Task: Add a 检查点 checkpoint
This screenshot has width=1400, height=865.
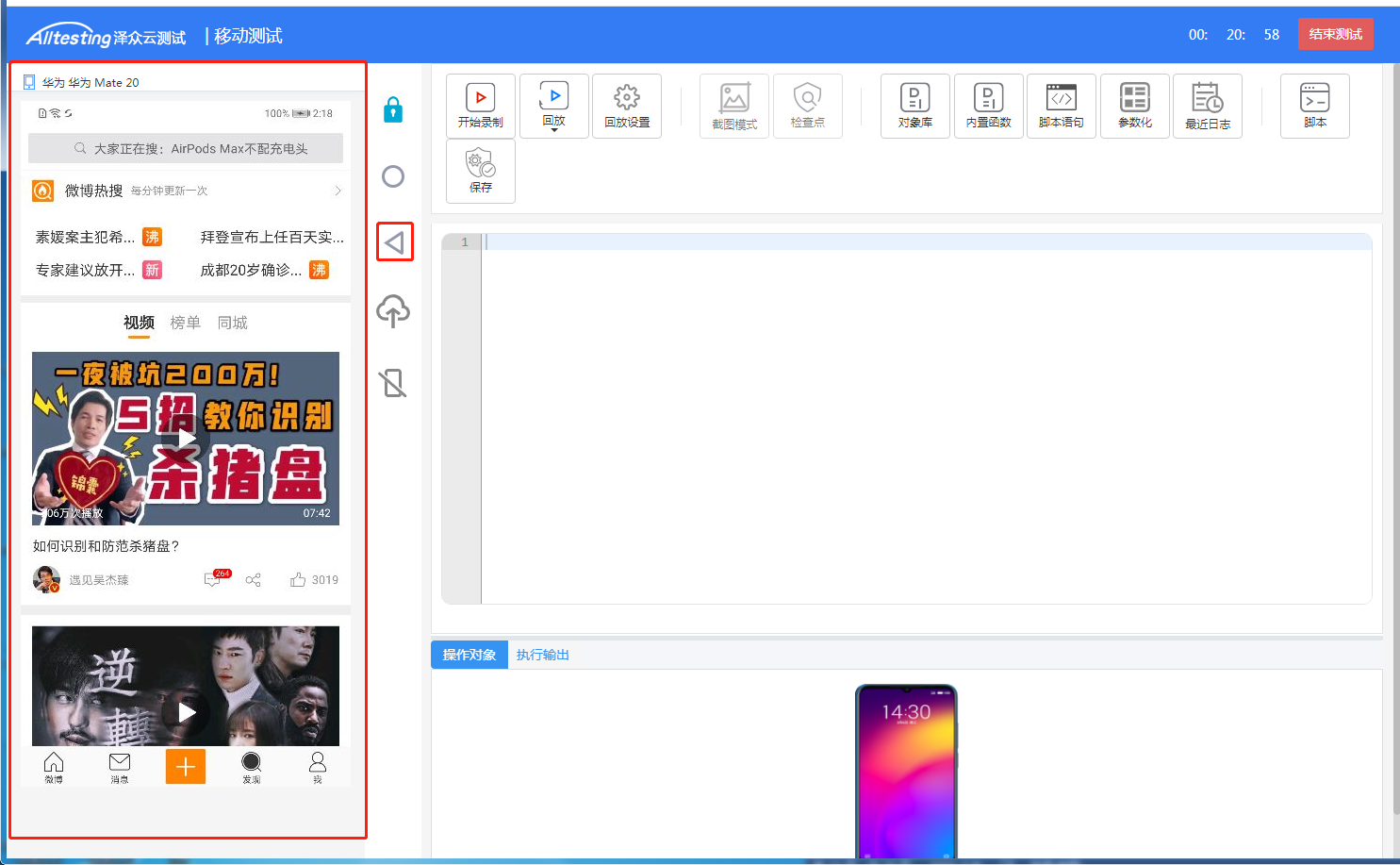Action: (x=808, y=106)
